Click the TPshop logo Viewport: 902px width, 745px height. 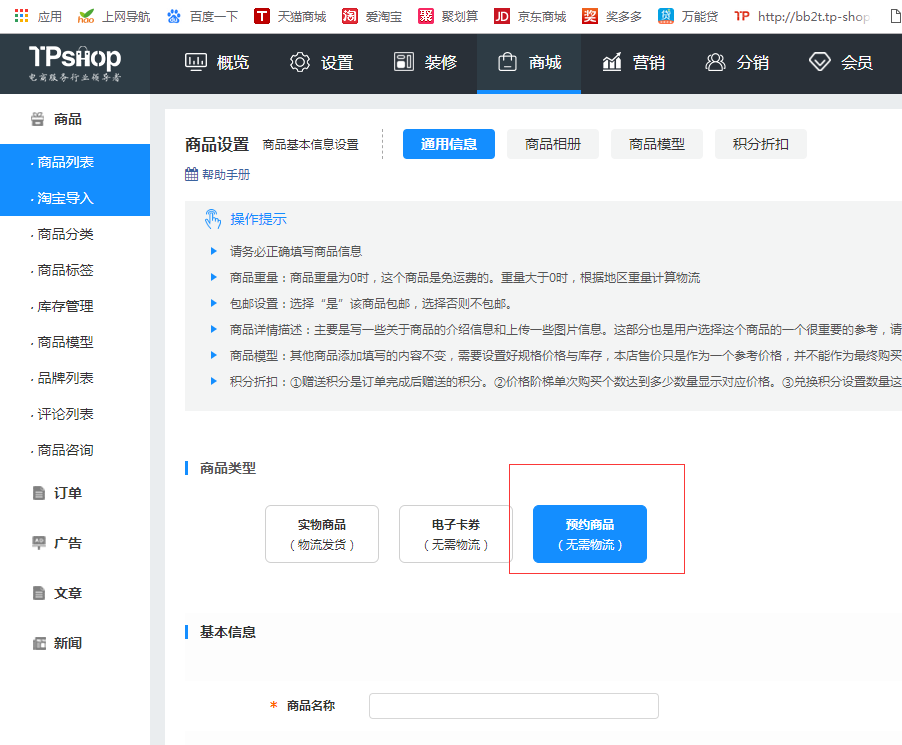click(74, 62)
